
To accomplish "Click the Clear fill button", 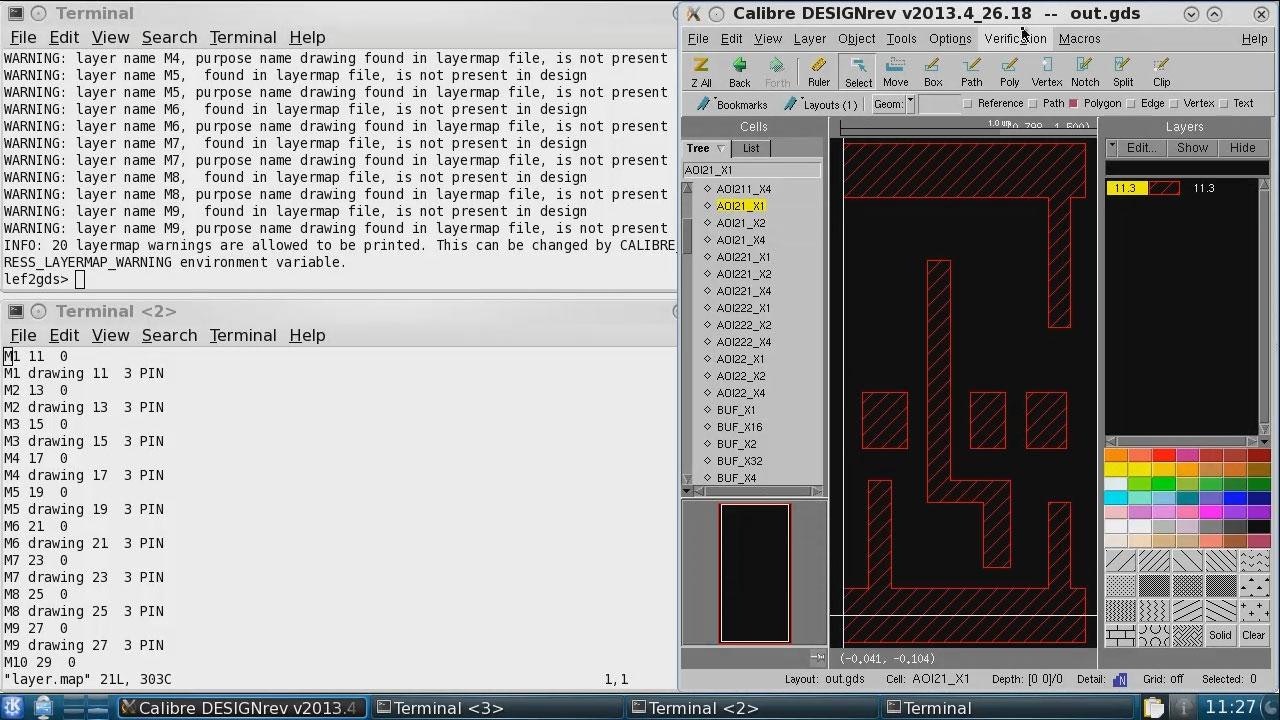I will (1254, 635).
